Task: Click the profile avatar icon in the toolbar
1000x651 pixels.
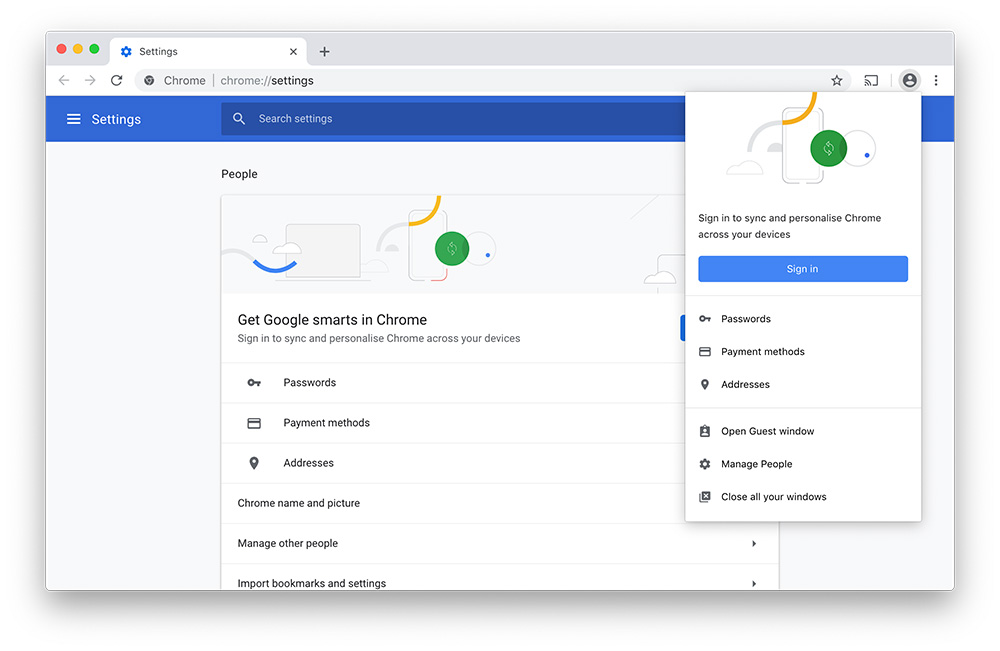Action: [909, 80]
